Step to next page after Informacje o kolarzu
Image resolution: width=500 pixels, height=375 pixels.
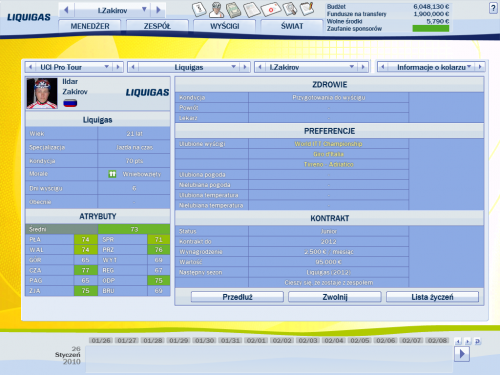480,67
